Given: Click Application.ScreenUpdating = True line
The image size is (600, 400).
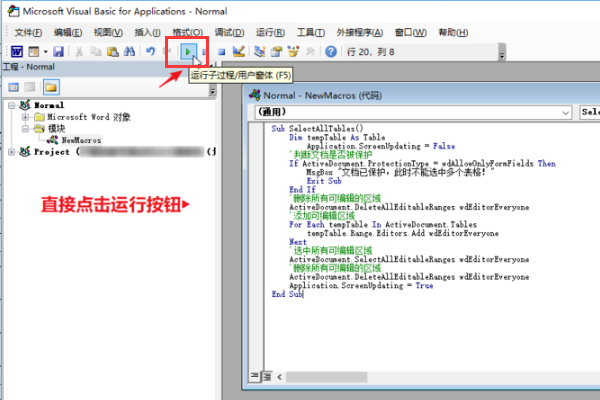Looking at the screenshot, I should point(361,286).
